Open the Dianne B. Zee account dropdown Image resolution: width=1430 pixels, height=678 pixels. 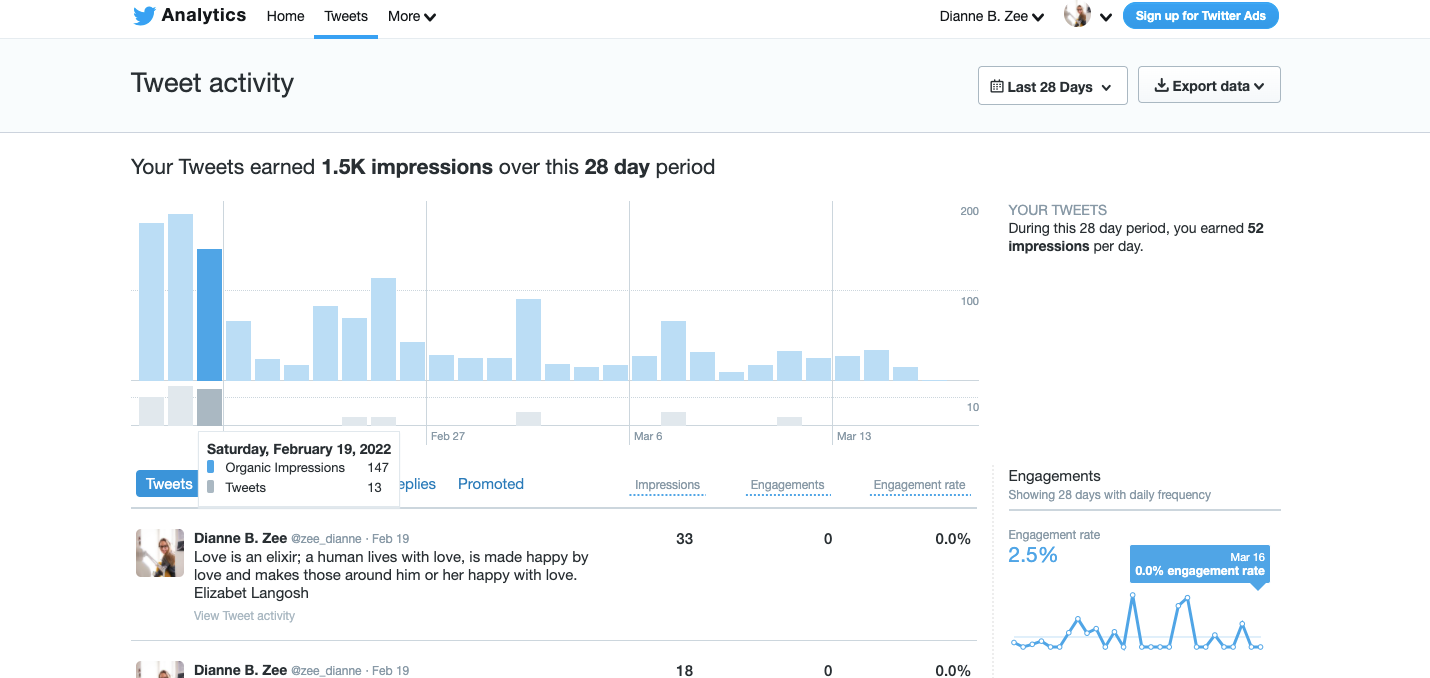[991, 16]
